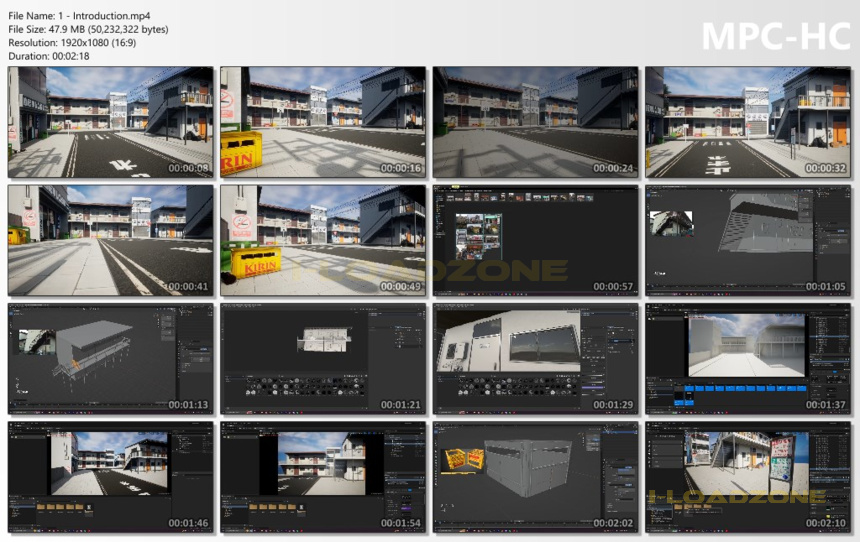Click the Resolution: 1920x1080 (16:9) text
The image size is (860, 542).
[x=72, y=43]
